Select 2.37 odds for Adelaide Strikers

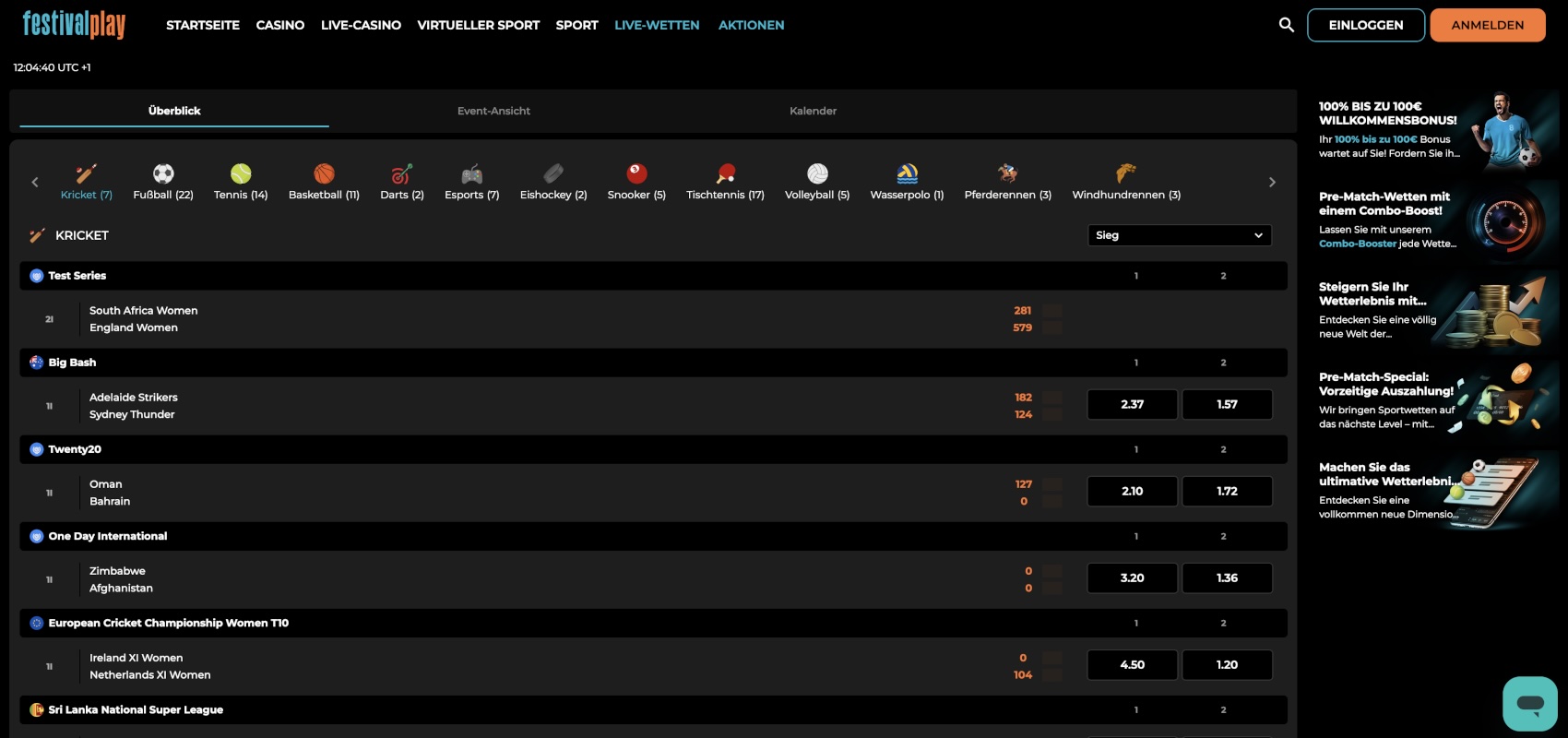coord(1132,404)
